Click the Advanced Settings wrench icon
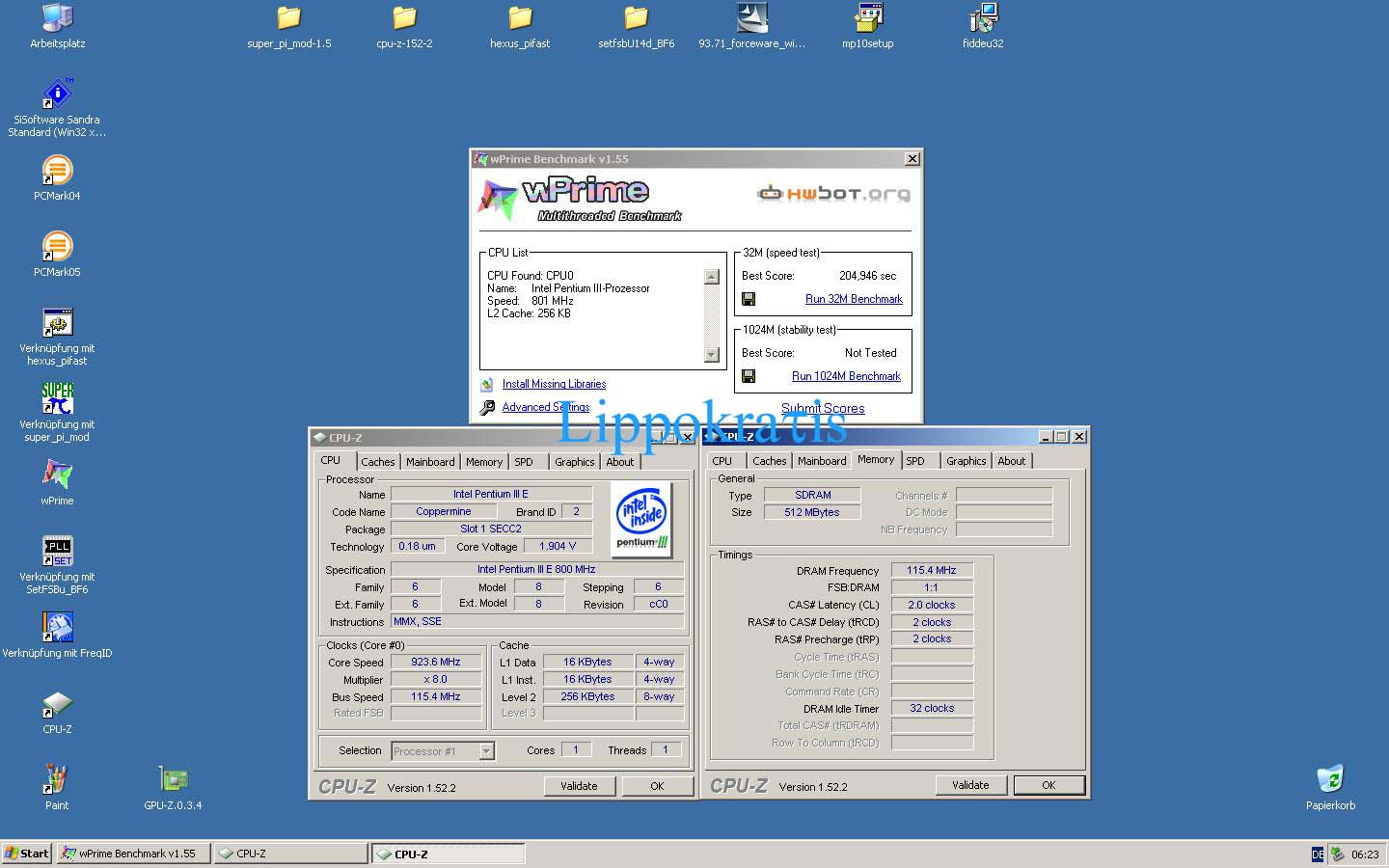The width and height of the screenshot is (1389, 868). click(487, 408)
